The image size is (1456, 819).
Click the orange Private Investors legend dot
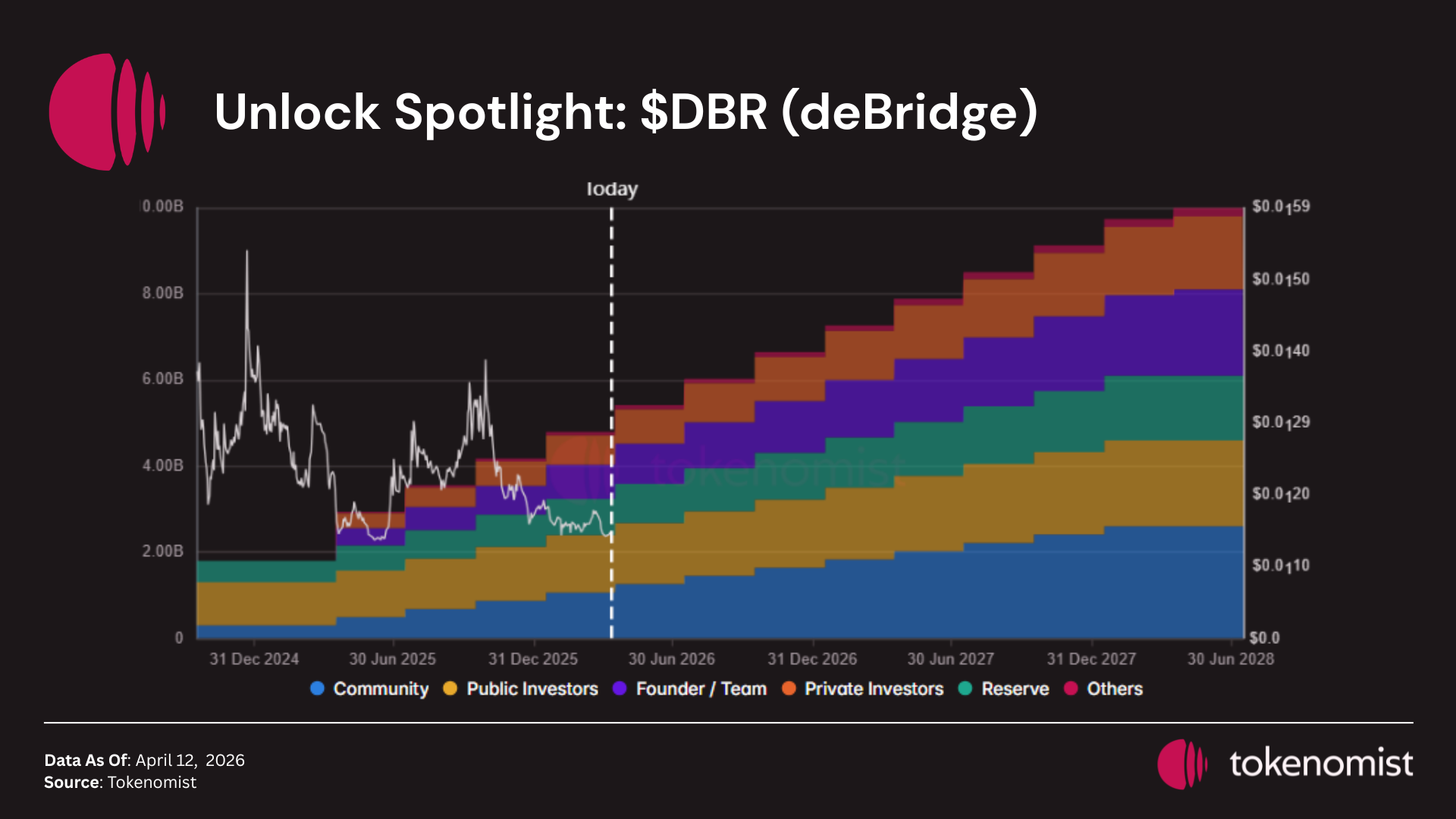(x=789, y=689)
